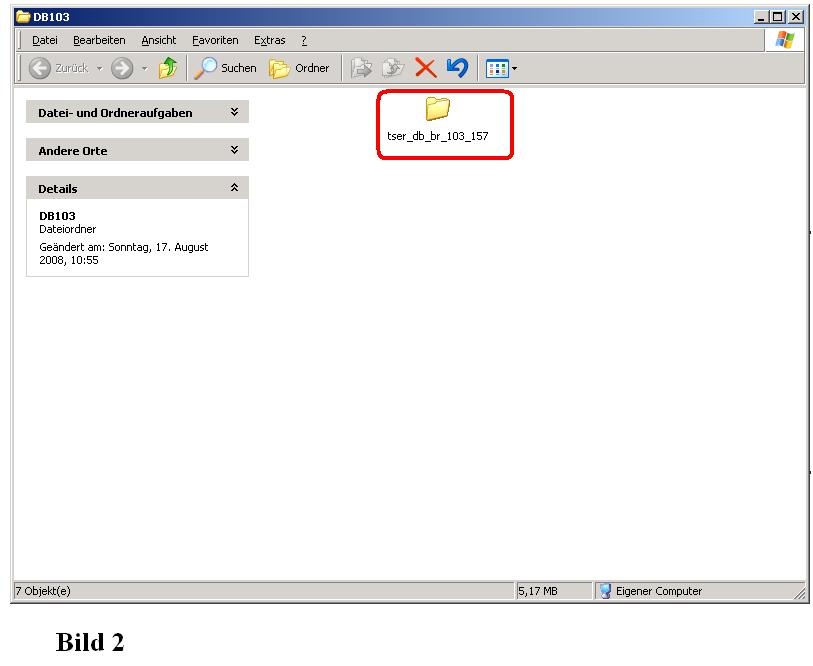Viewport: 813px width, 666px height.
Task: Open the Suchen search pane
Action: [226, 68]
